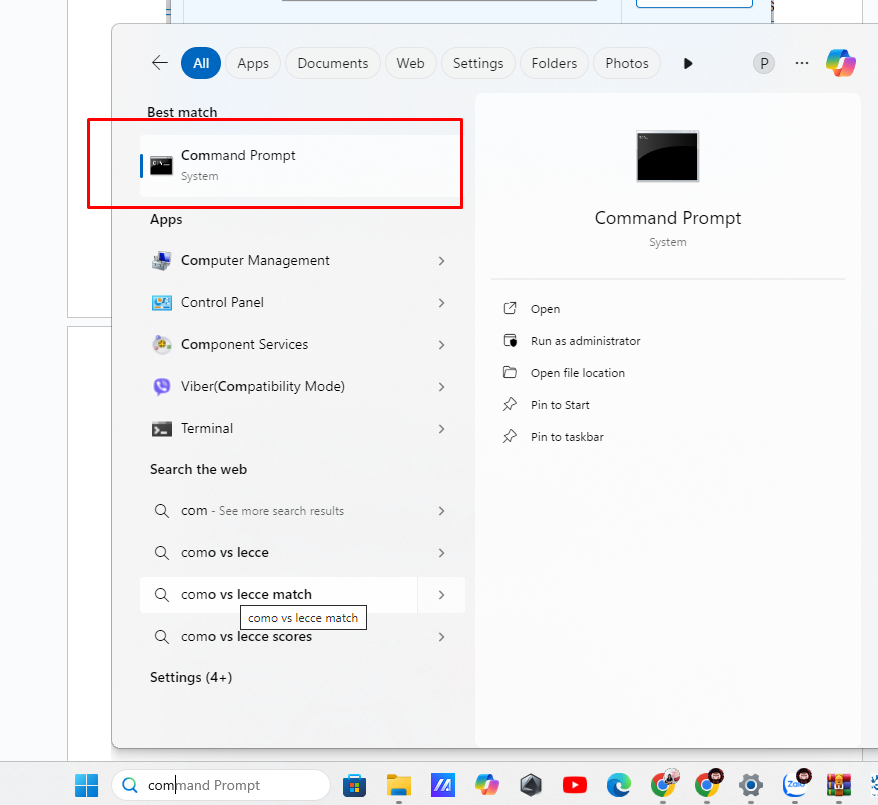Open the three-dots more options menu
The width and height of the screenshot is (878, 805).
[x=802, y=63]
